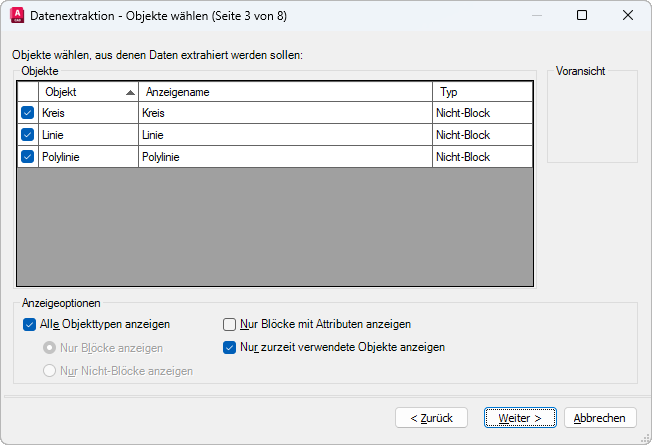Select 'Nur Blöcke anzeigen' radio button

[x=49, y=348]
